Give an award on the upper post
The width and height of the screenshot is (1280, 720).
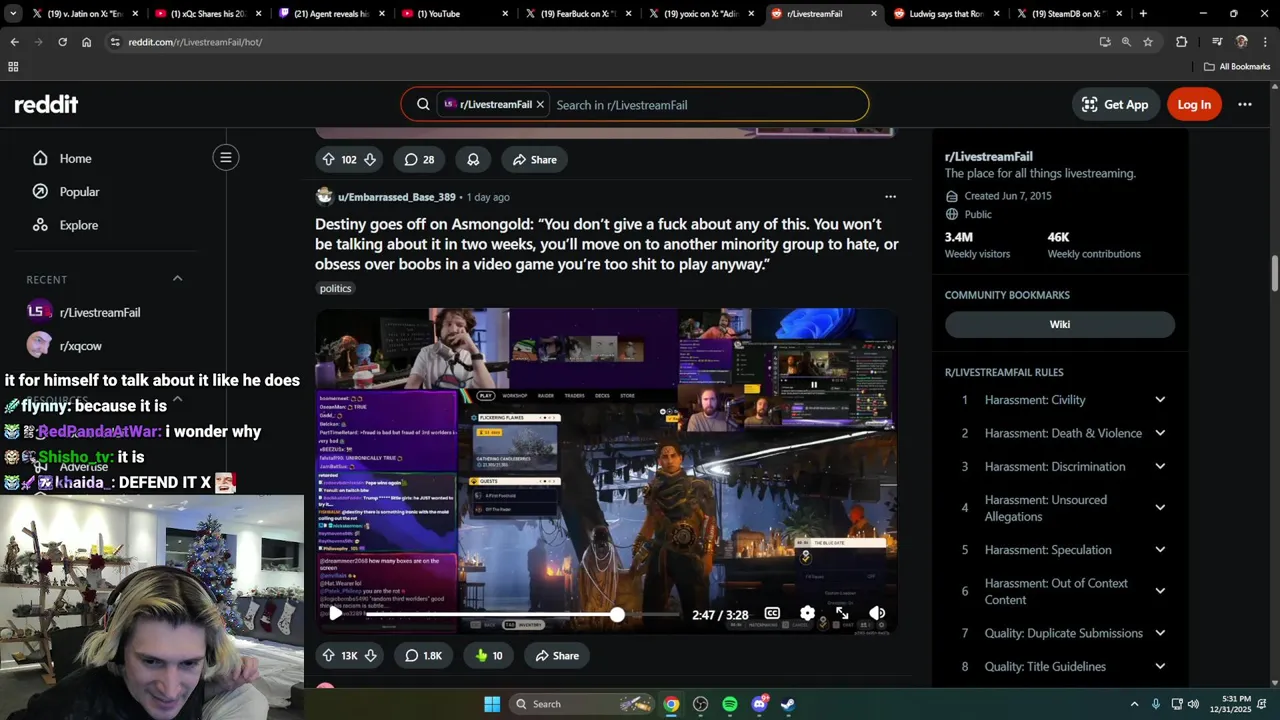473,160
